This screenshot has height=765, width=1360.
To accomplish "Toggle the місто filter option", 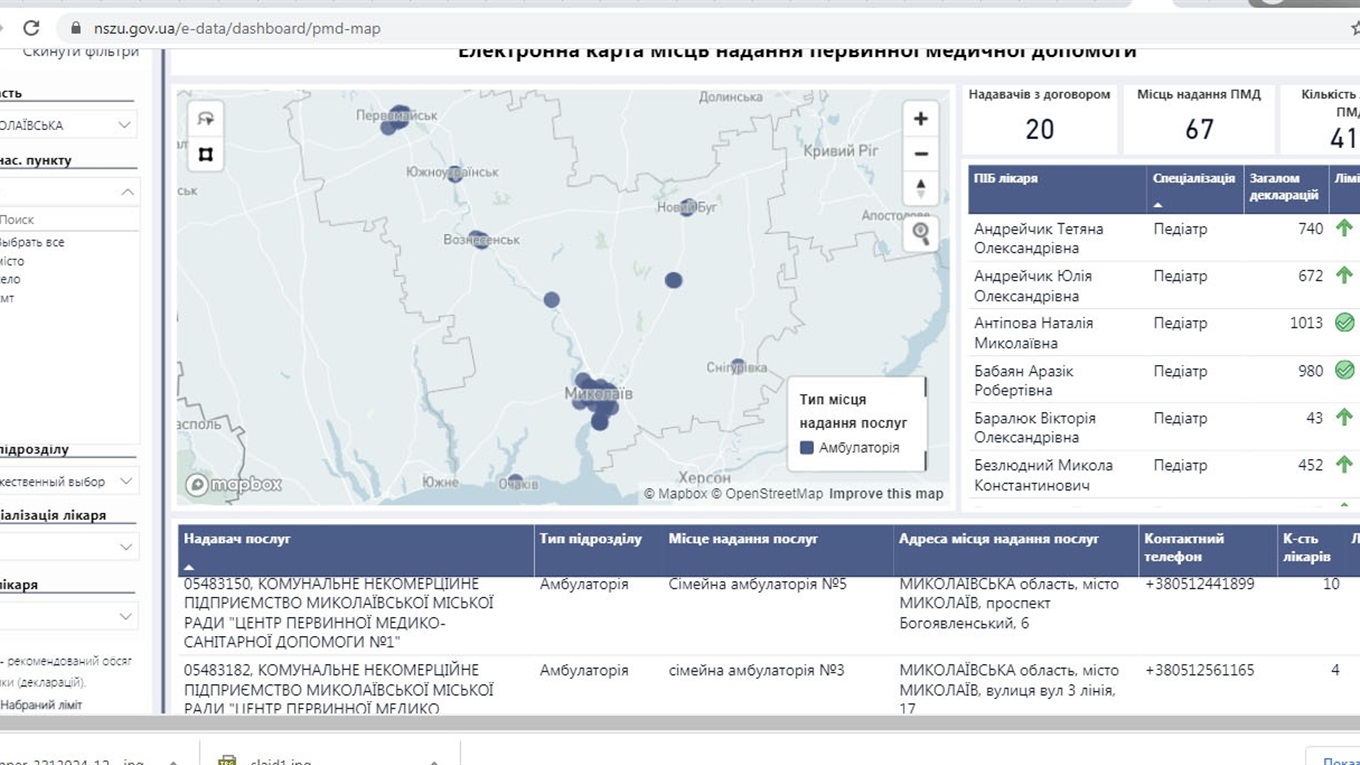I will 12,261.
